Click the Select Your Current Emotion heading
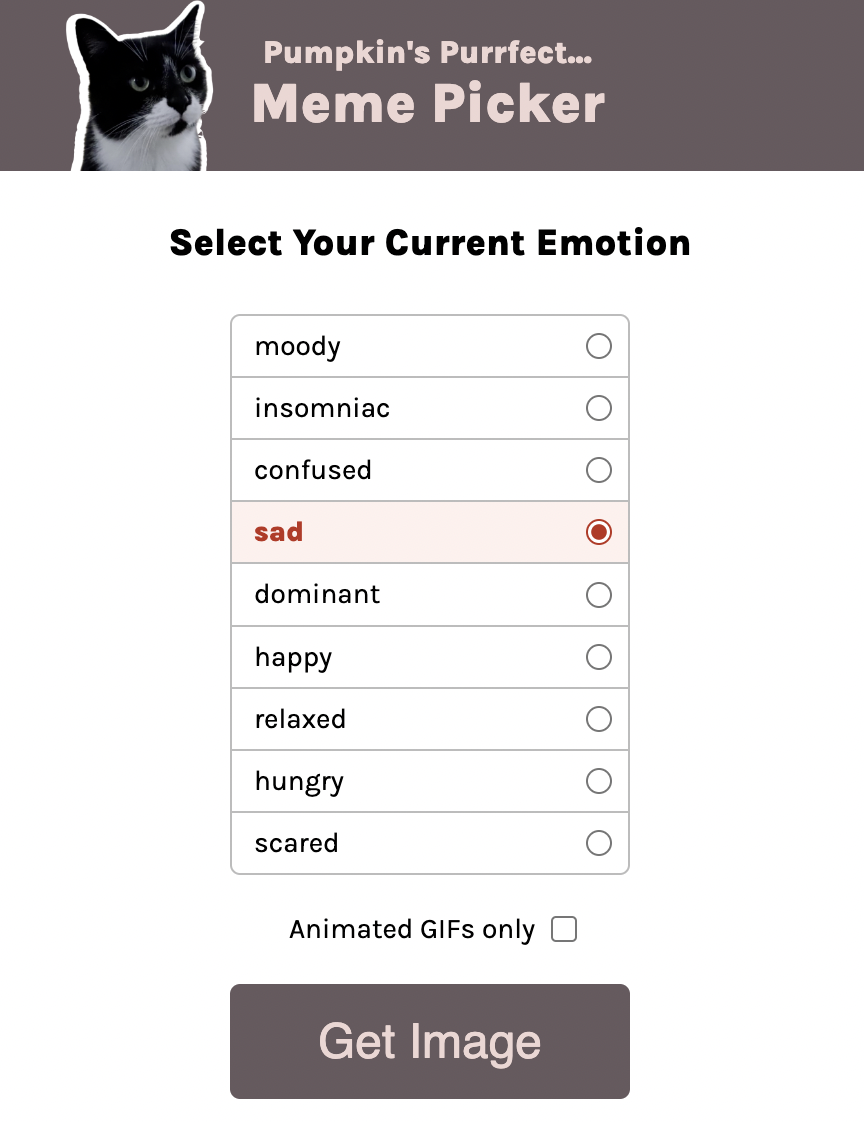The height and width of the screenshot is (1122, 864). click(x=431, y=243)
